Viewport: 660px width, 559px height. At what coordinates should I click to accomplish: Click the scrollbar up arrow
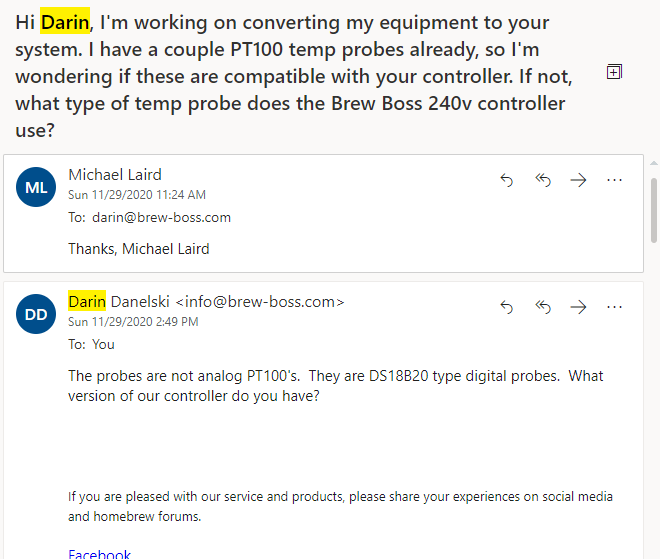(654, 163)
